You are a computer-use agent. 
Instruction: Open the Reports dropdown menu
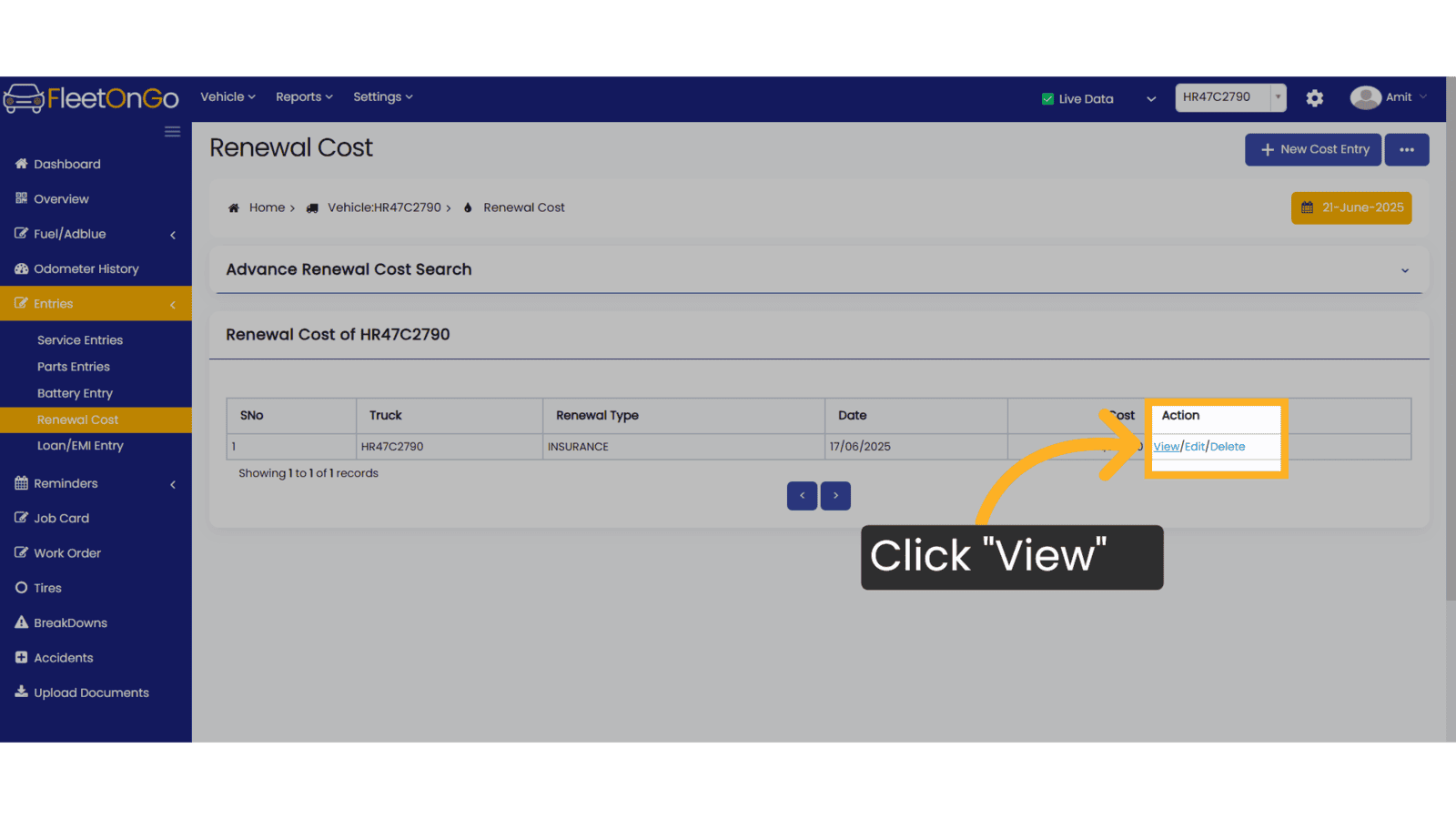pos(304,96)
